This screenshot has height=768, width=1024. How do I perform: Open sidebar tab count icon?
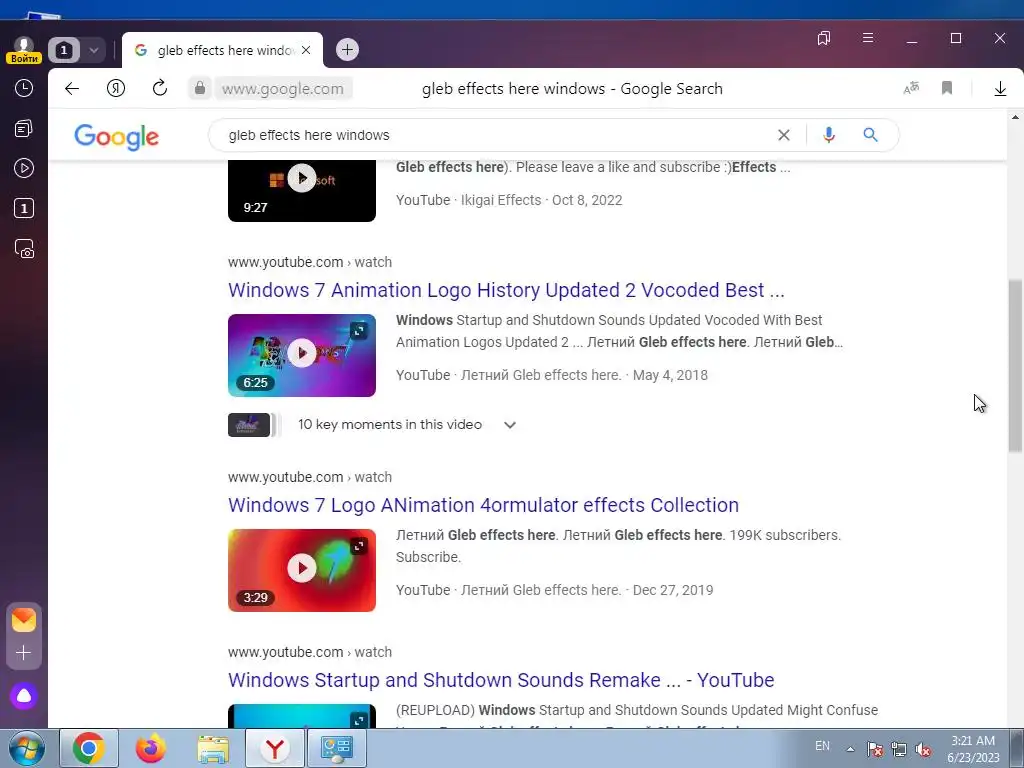[x=24, y=208]
